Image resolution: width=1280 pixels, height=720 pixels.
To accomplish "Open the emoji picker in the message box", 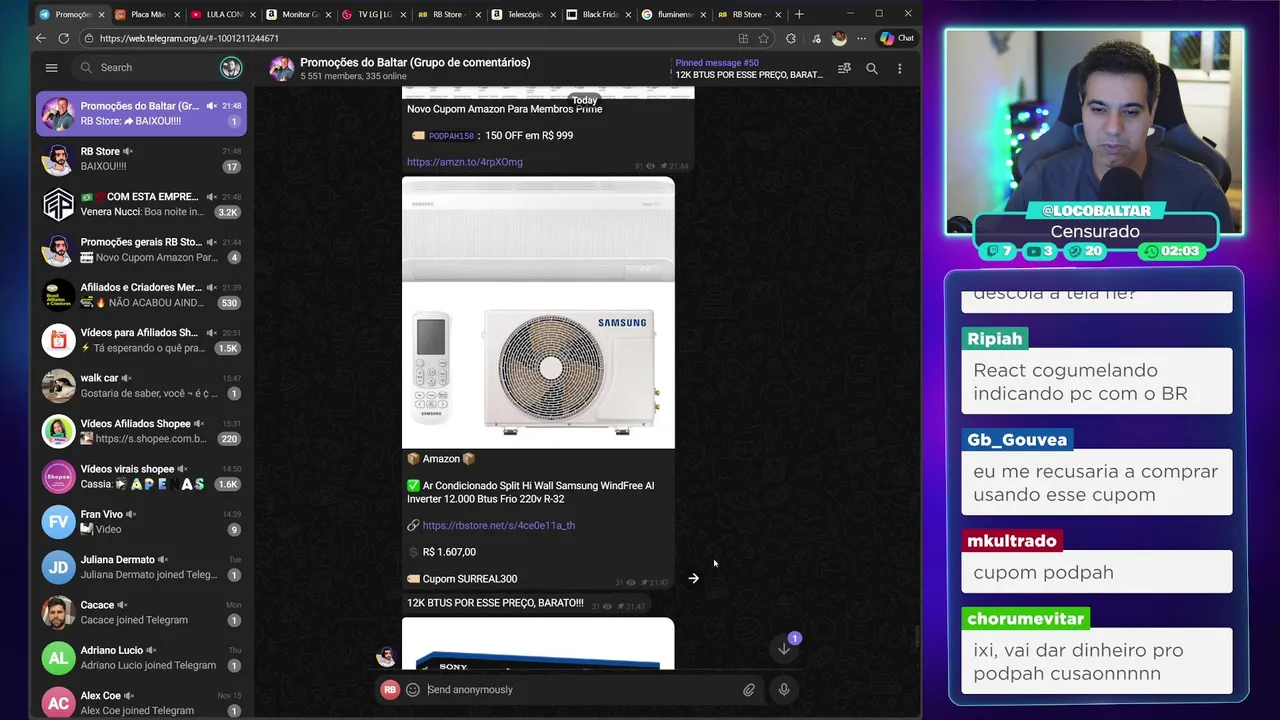I will click(412, 689).
